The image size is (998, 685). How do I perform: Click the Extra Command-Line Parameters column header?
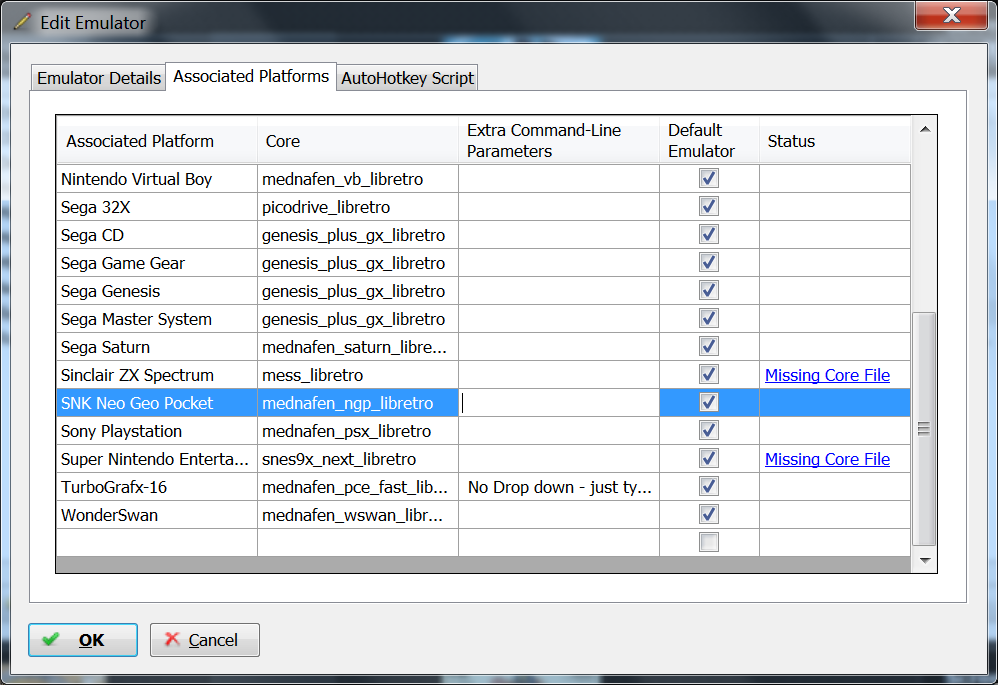[x=559, y=141]
